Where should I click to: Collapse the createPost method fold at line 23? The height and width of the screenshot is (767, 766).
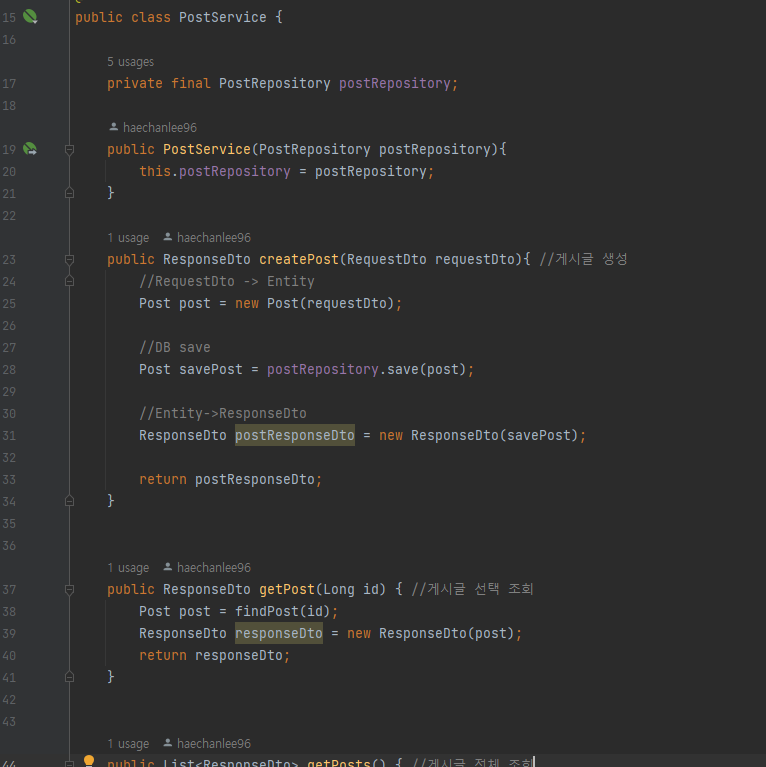(x=69, y=260)
